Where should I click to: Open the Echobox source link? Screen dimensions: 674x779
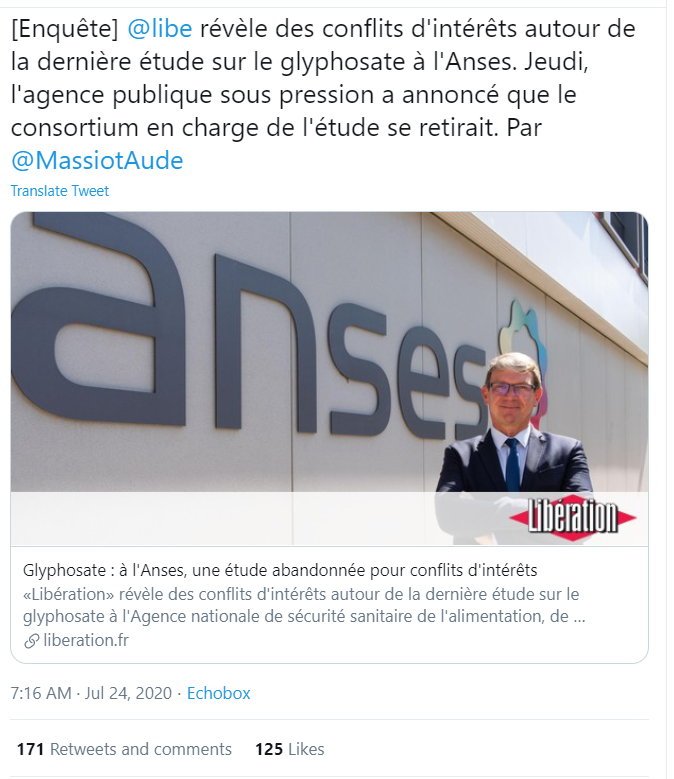[219, 693]
